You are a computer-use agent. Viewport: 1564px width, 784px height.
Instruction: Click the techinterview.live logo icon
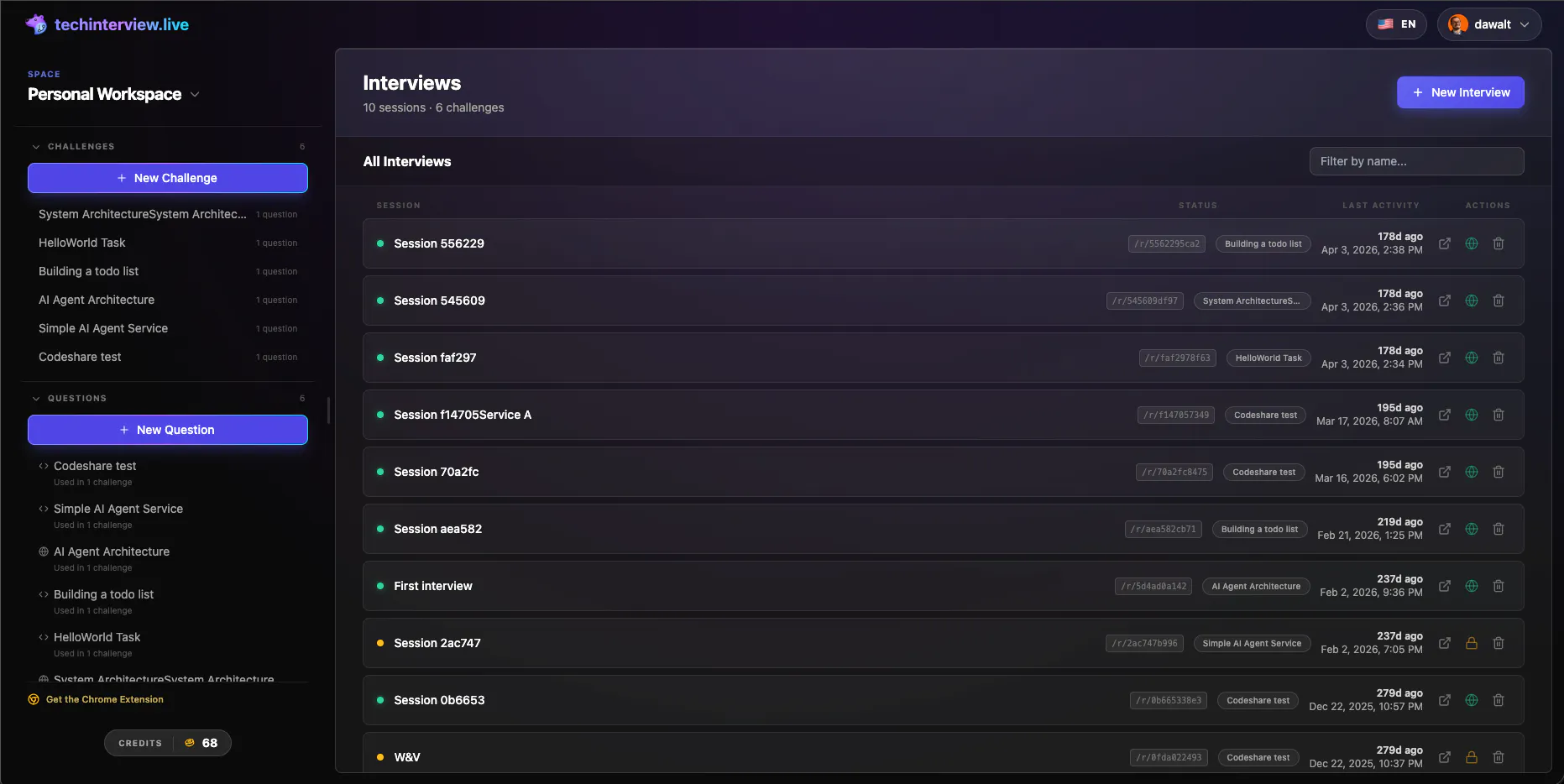36,24
